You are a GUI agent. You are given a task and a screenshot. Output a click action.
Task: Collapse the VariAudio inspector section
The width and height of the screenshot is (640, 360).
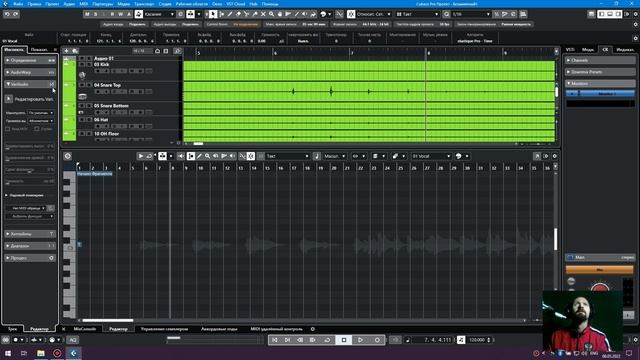click(x=29, y=84)
